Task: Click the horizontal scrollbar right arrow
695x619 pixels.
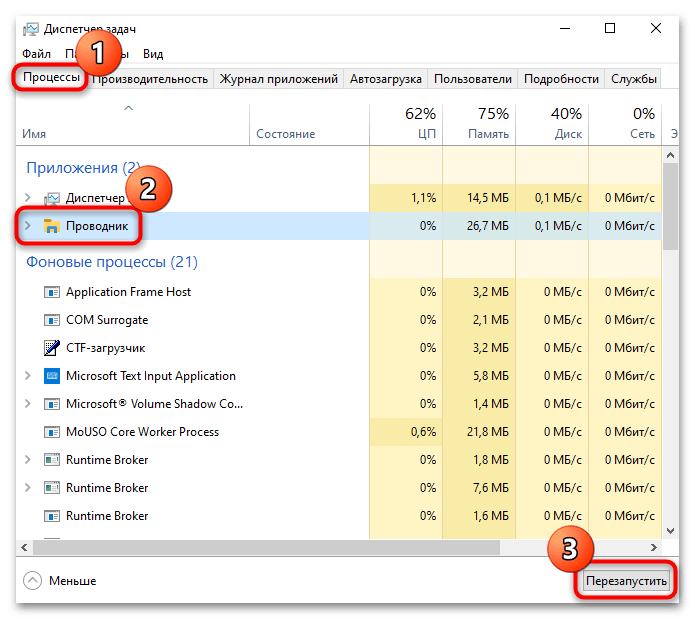Action: point(654,548)
